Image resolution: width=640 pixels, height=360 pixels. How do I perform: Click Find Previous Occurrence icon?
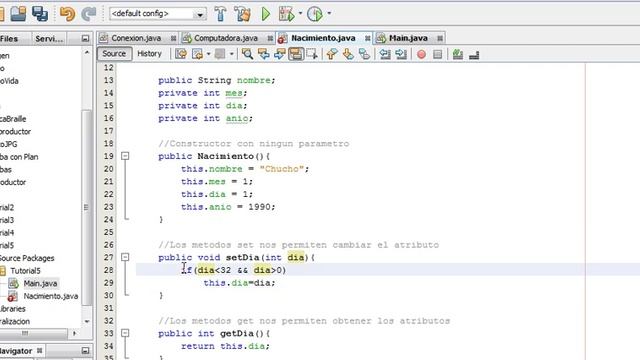pos(263,54)
